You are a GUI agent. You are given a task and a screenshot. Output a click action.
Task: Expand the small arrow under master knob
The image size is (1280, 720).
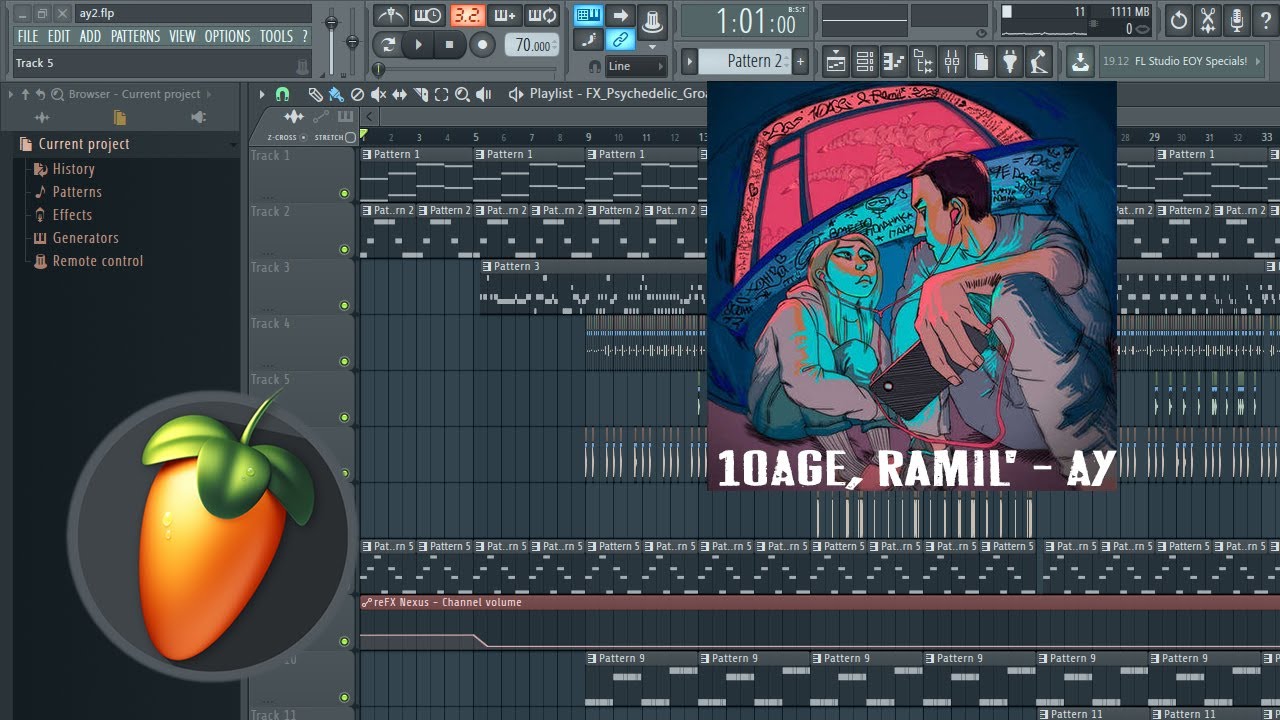coord(652,46)
